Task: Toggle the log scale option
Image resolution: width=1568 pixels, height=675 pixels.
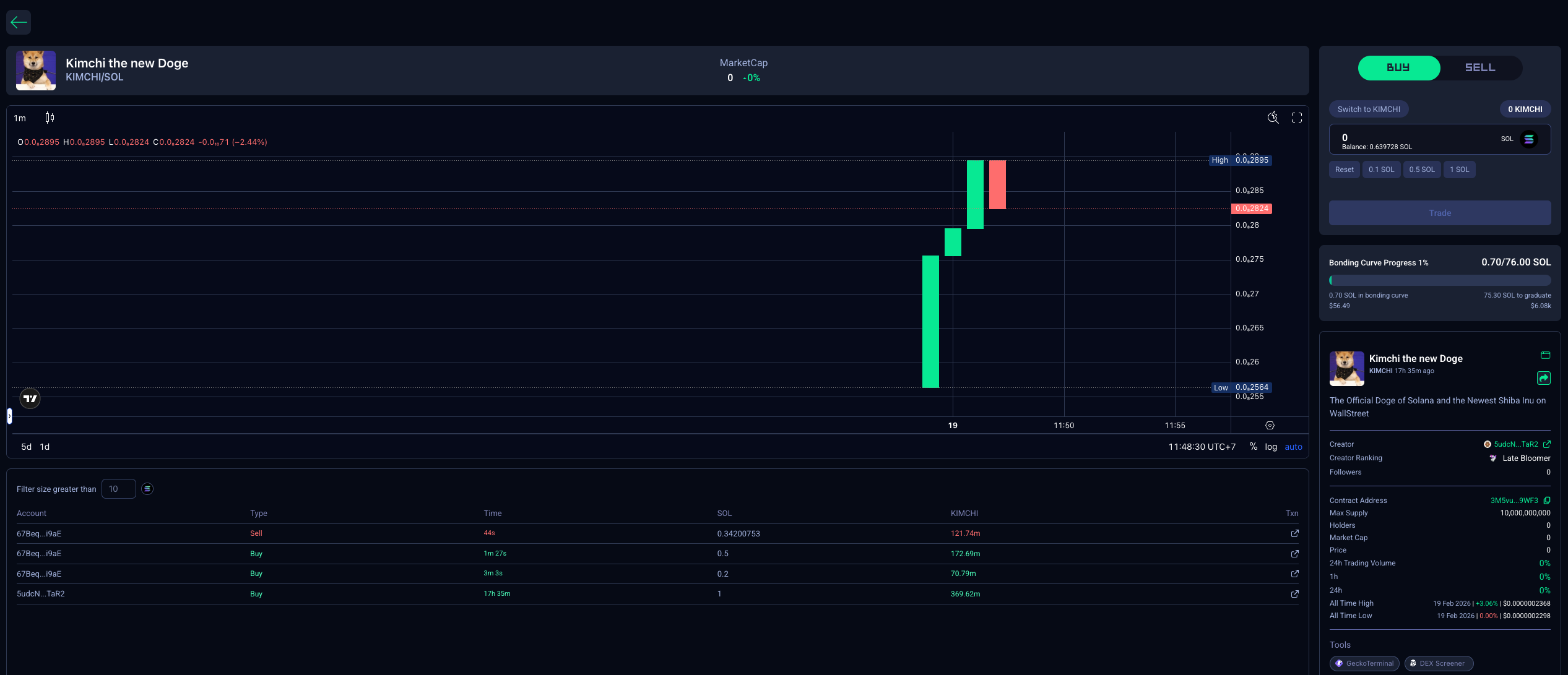Action: coord(1271,447)
